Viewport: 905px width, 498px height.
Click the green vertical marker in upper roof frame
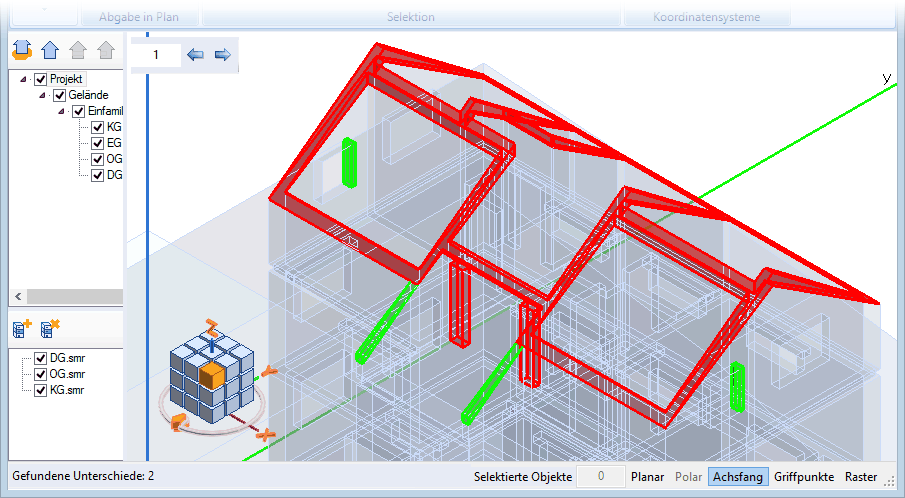[x=349, y=163]
